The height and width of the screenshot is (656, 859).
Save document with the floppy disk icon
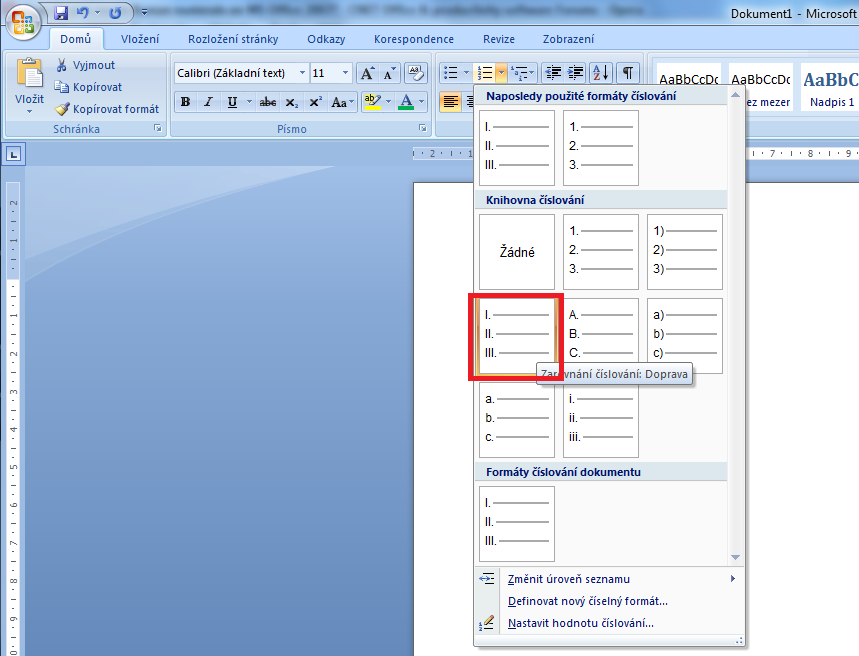(x=61, y=13)
